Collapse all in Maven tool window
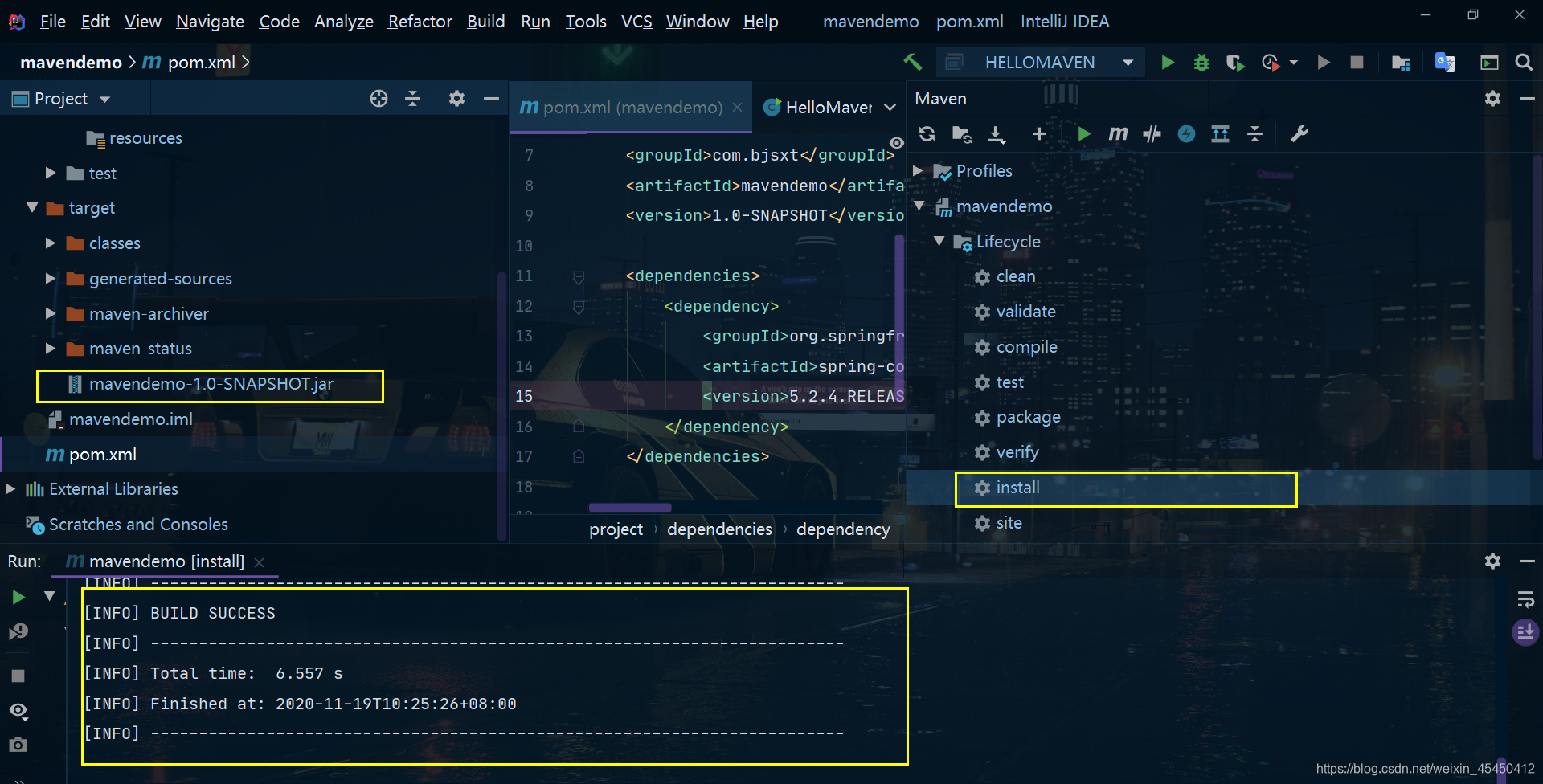Image resolution: width=1543 pixels, height=784 pixels. tap(1254, 134)
